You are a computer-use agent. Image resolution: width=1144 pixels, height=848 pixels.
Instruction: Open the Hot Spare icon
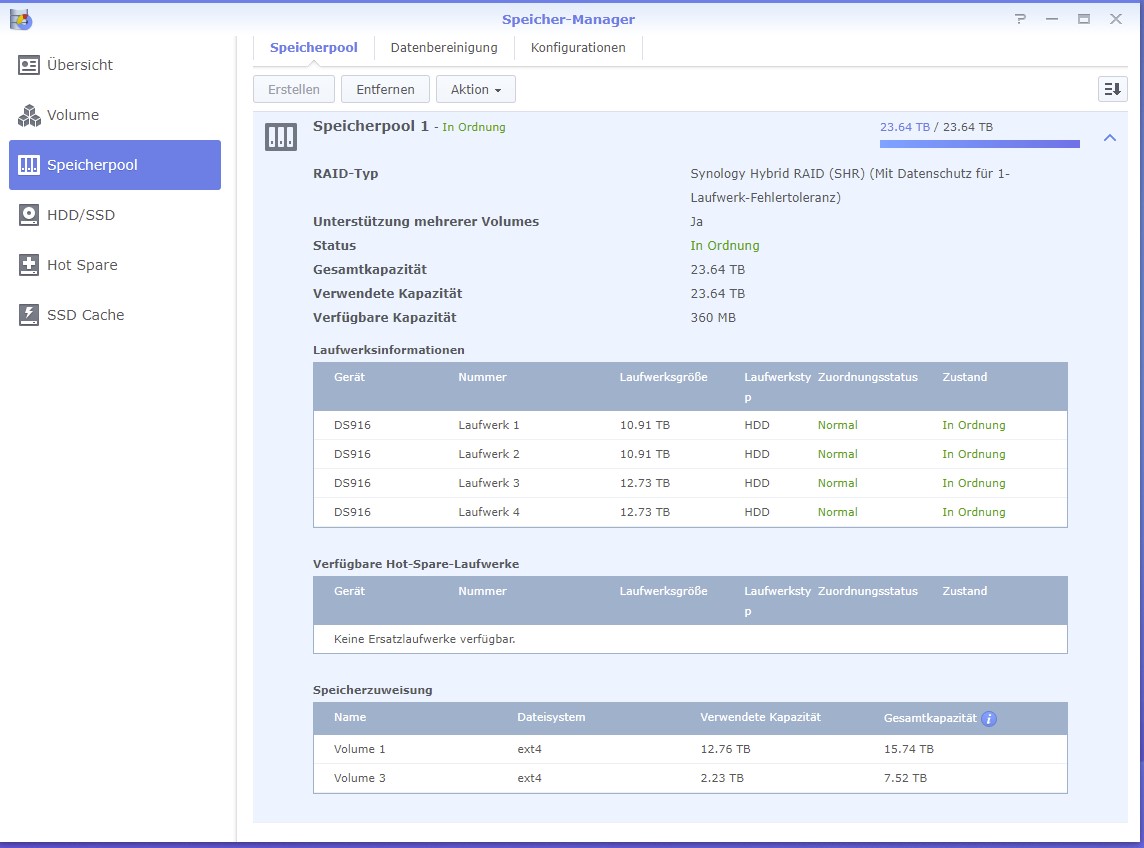point(29,265)
